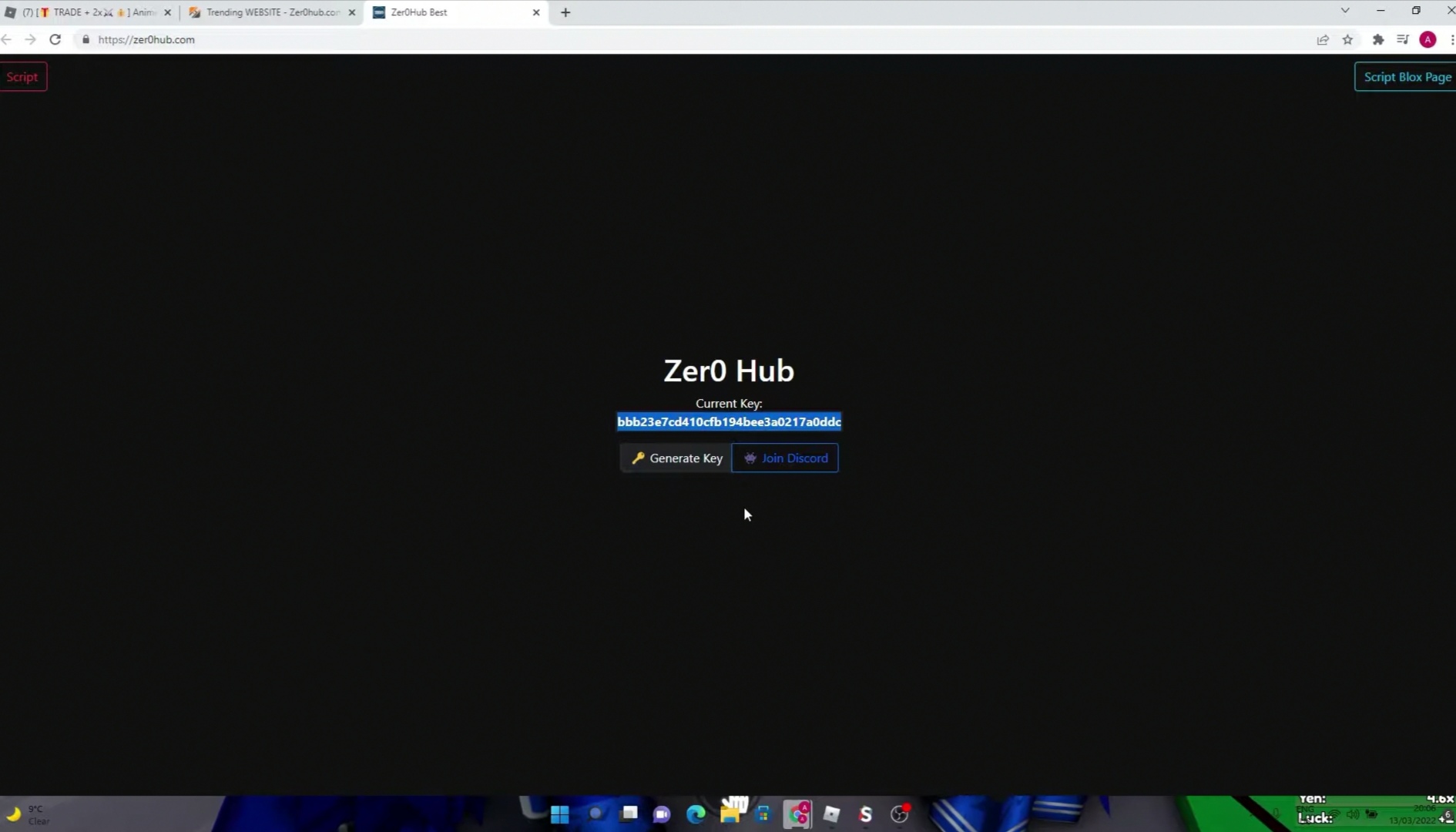1456x832 pixels.
Task: Click the share icon next to the address bar
Action: pos(1323,39)
